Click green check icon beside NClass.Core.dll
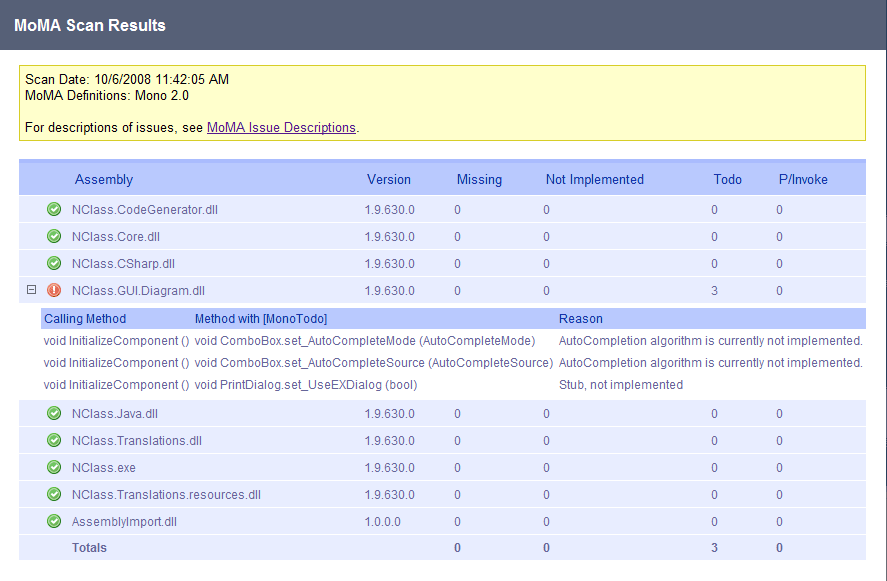This screenshot has height=581, width=887. [x=54, y=237]
